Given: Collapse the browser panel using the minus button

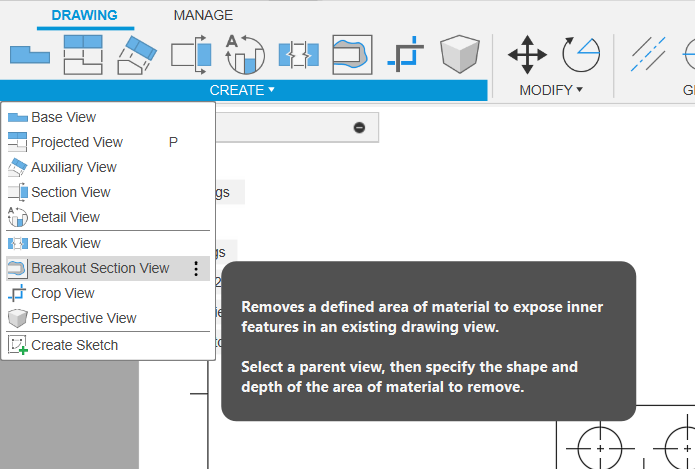Looking at the screenshot, I should [359, 128].
